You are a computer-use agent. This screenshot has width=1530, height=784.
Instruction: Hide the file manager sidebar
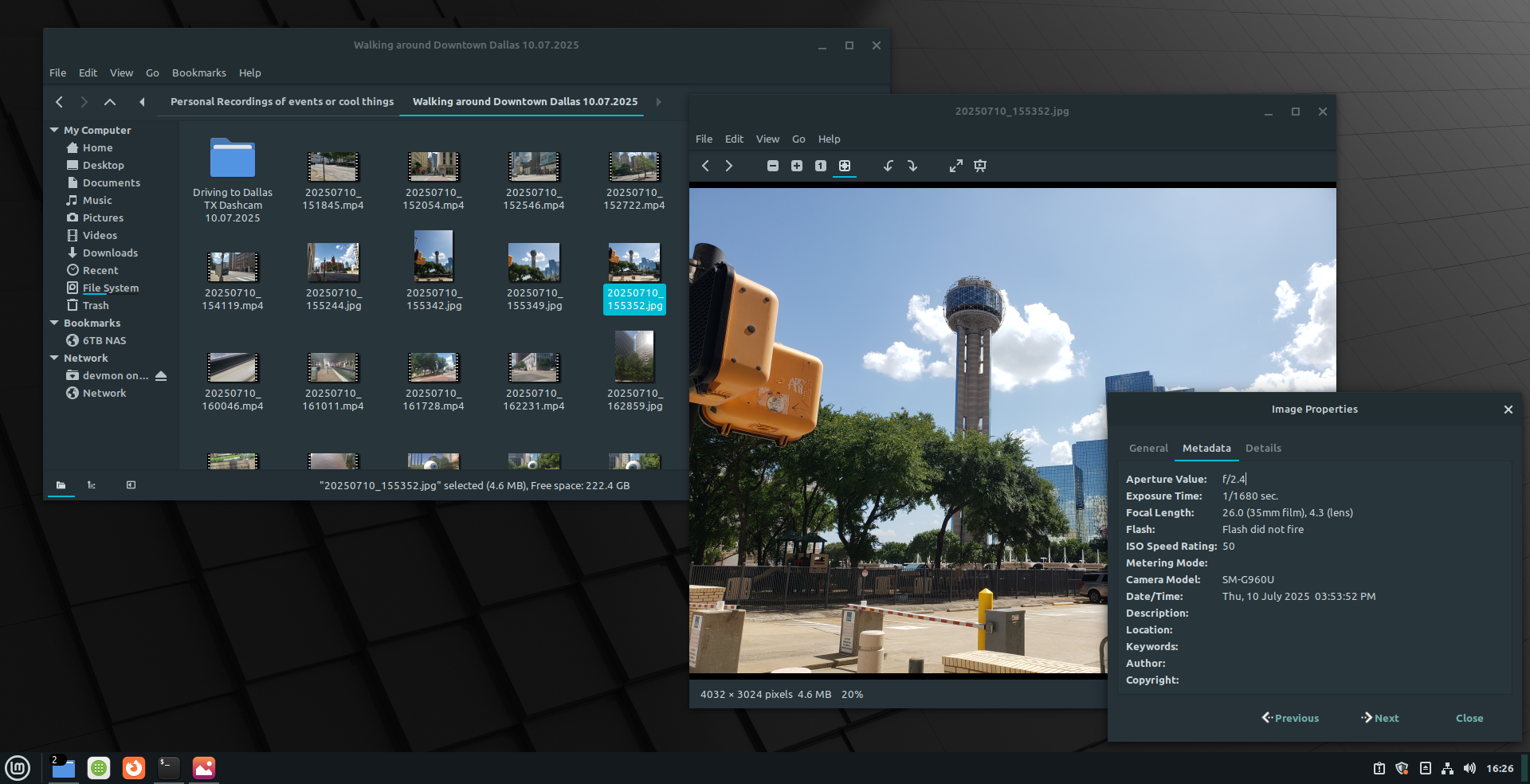tap(131, 485)
